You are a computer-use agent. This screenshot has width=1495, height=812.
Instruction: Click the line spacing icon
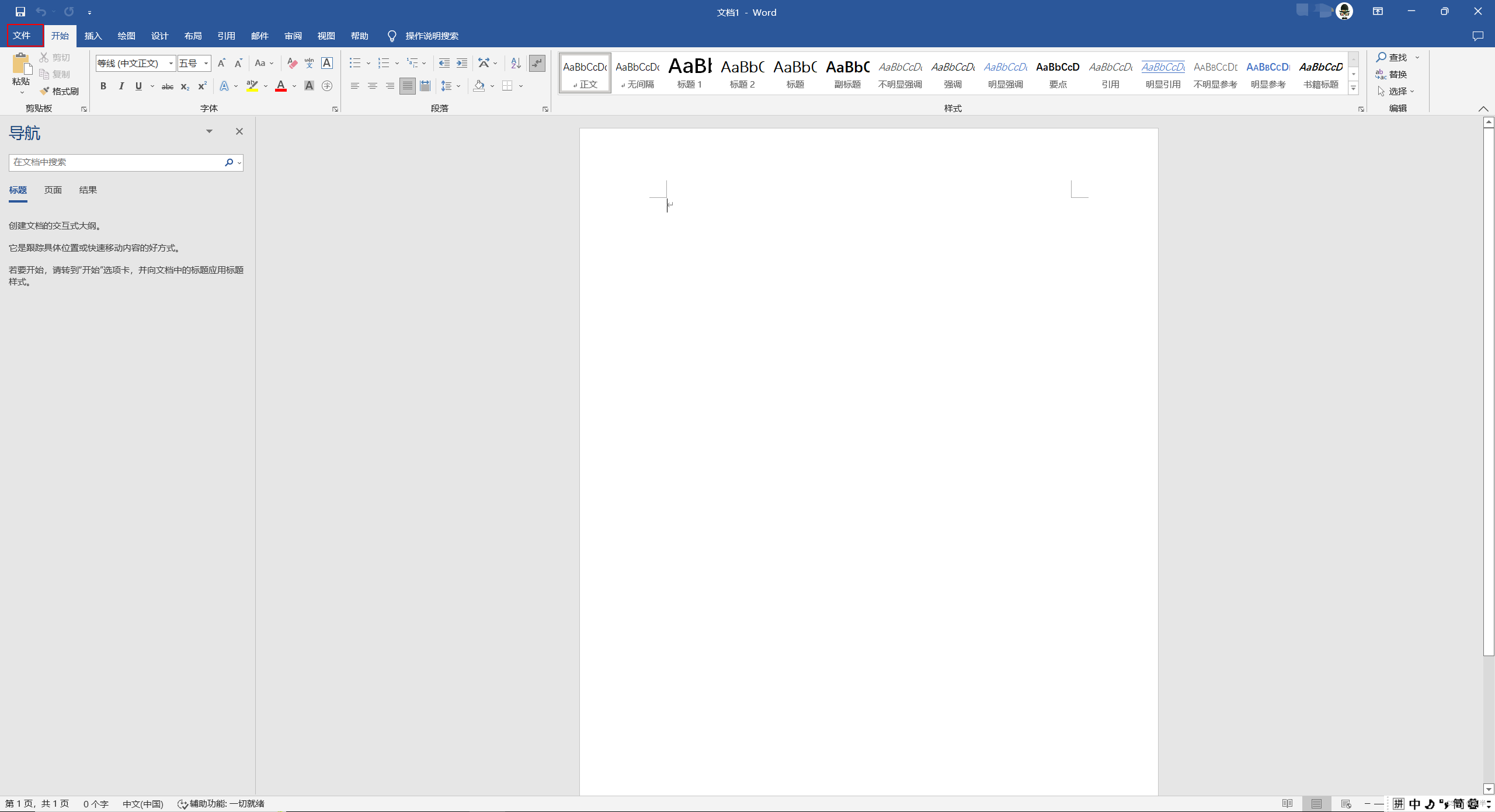[x=447, y=86]
